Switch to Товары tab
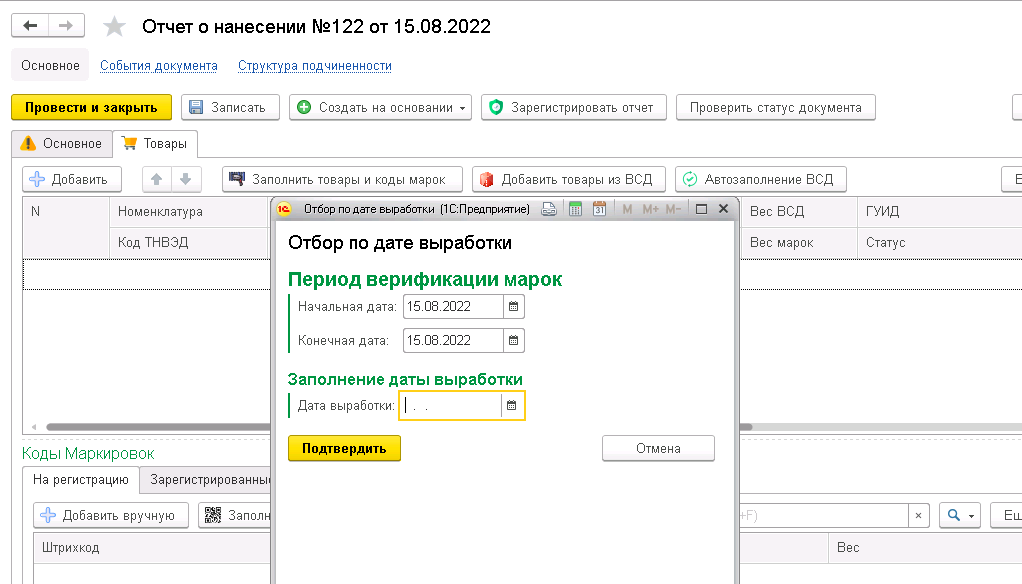This screenshot has width=1022, height=584. click(155, 143)
